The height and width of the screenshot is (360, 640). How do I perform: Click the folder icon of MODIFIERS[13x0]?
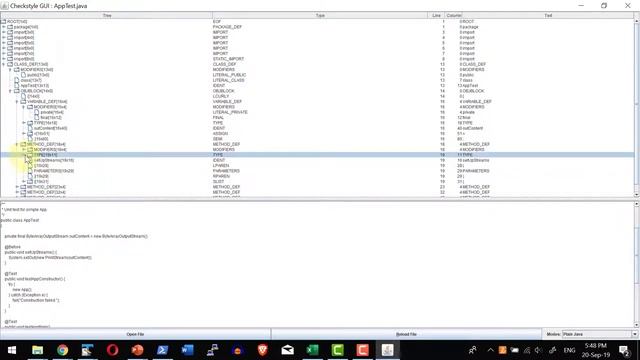pos(17,69)
